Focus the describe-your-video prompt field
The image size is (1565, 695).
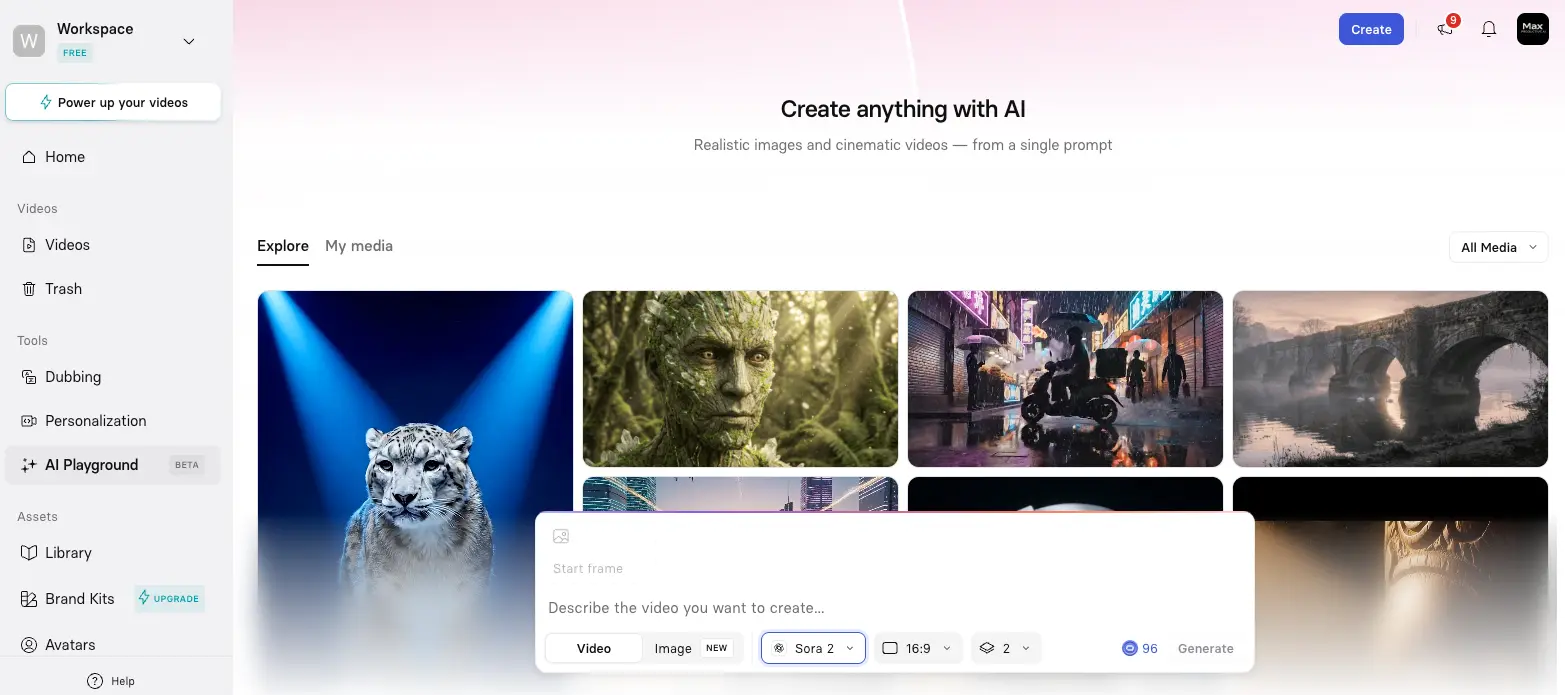pos(895,608)
